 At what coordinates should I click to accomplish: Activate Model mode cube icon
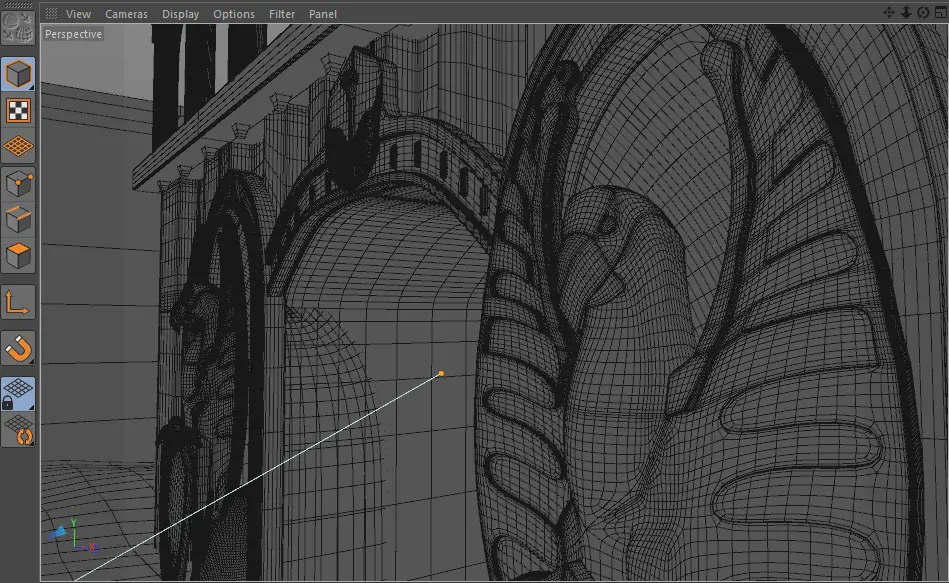18,74
